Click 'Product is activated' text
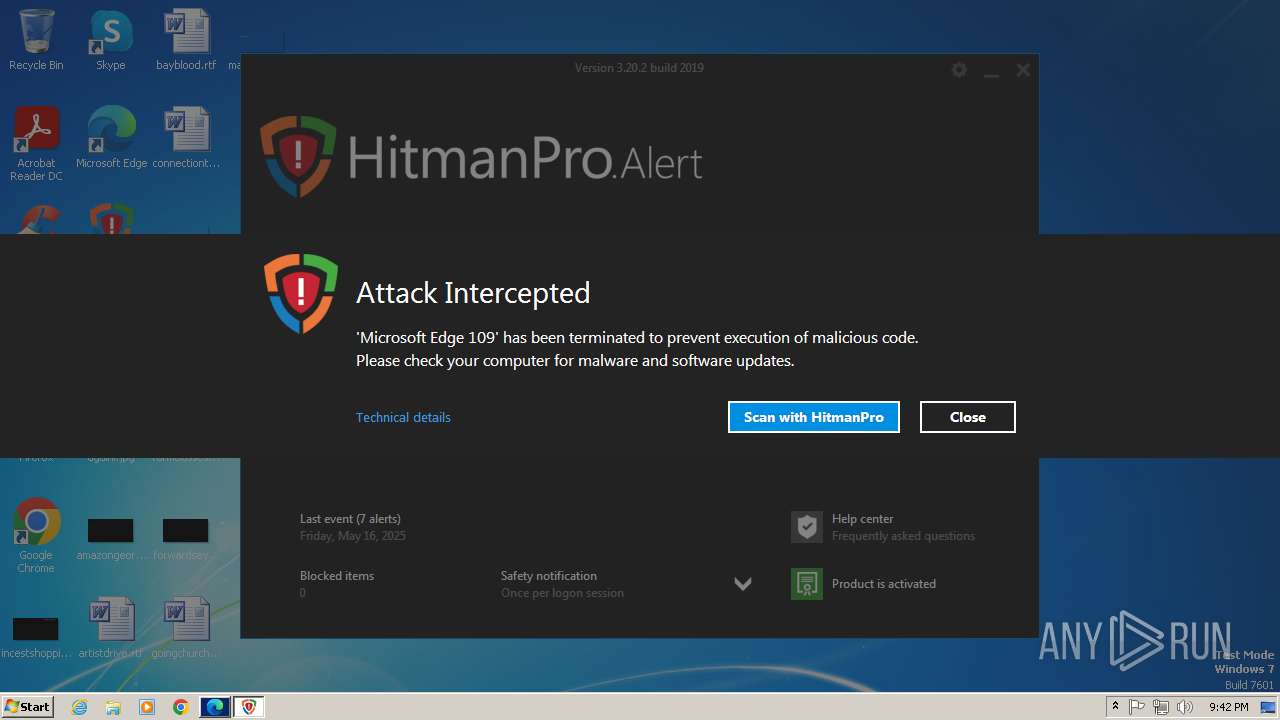The height and width of the screenshot is (720, 1280). (884, 584)
